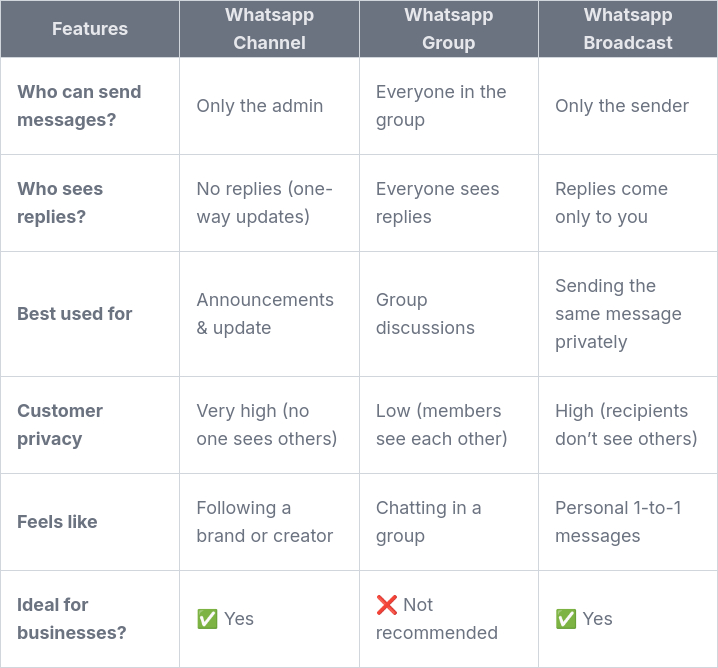Click 'Ideal for businesses?' row label
The image size is (718, 668).
(x=72, y=619)
